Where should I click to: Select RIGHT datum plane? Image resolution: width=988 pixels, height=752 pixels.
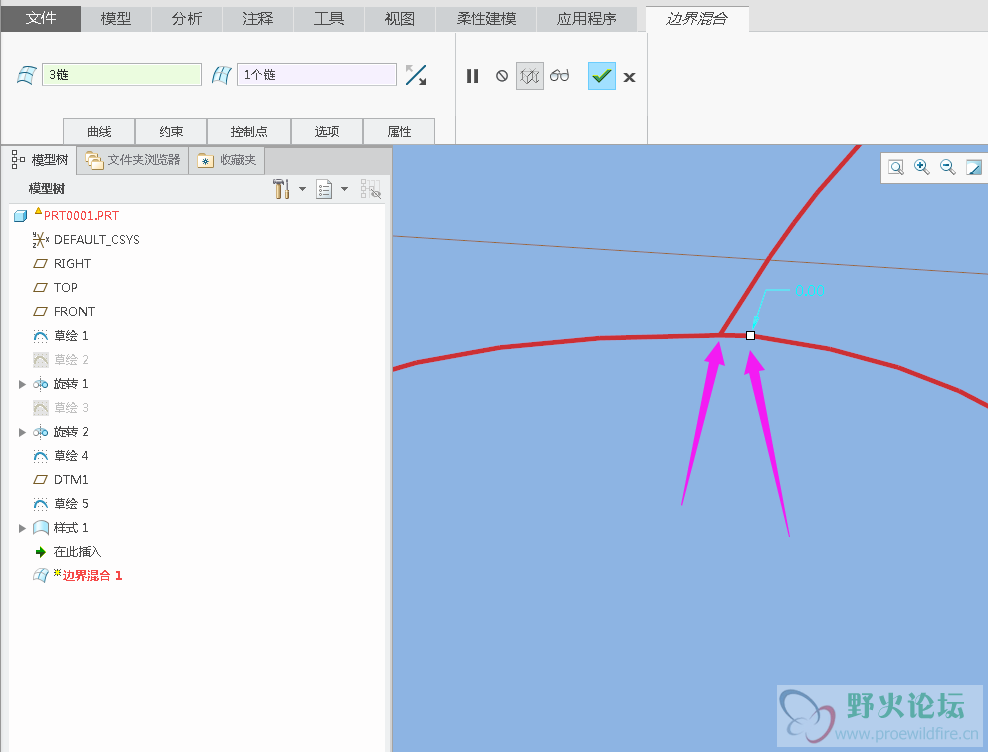tap(72, 263)
